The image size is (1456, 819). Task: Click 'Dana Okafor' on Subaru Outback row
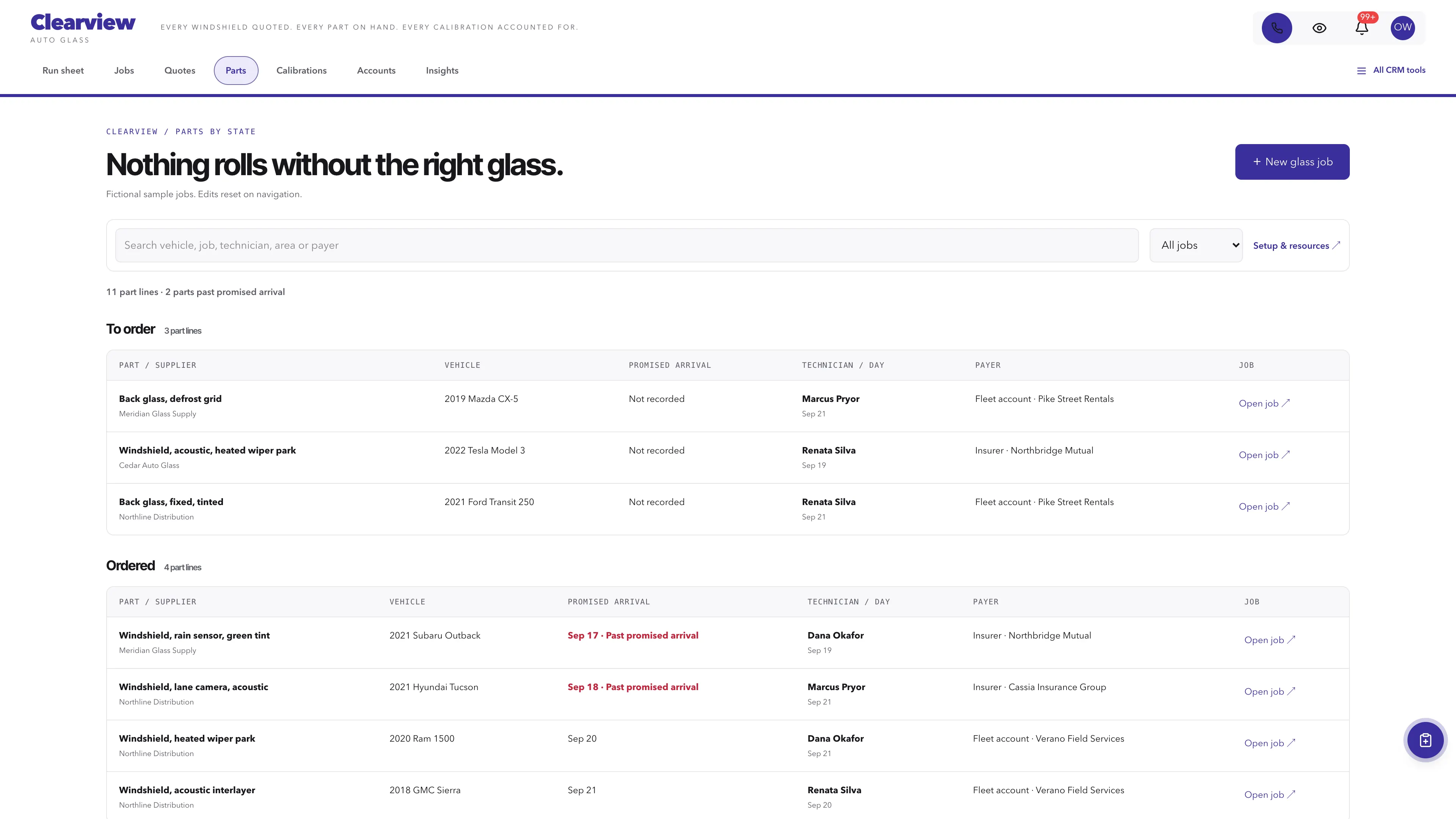[835, 635]
